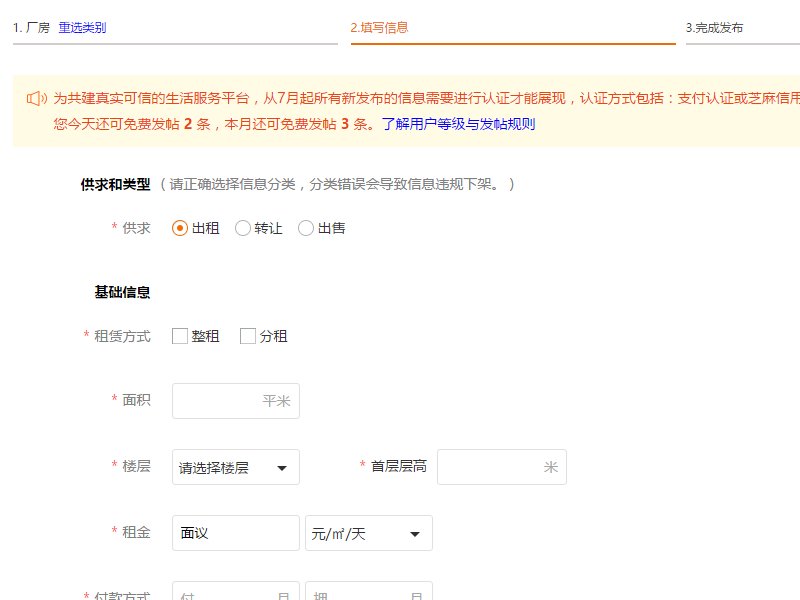Click the 面积 area input field
The image size is (800, 600).
tap(235, 400)
